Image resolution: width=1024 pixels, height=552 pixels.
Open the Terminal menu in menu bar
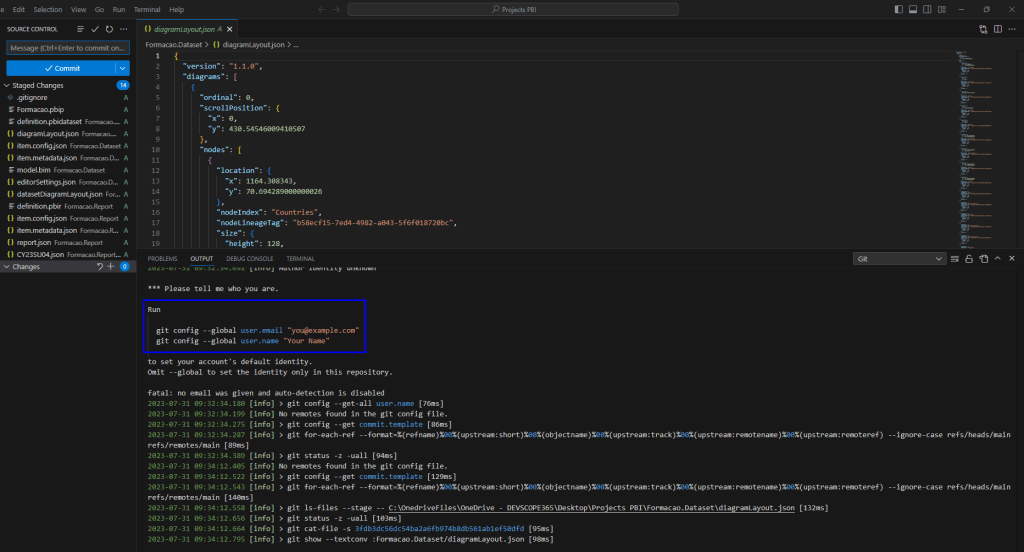coord(147,9)
